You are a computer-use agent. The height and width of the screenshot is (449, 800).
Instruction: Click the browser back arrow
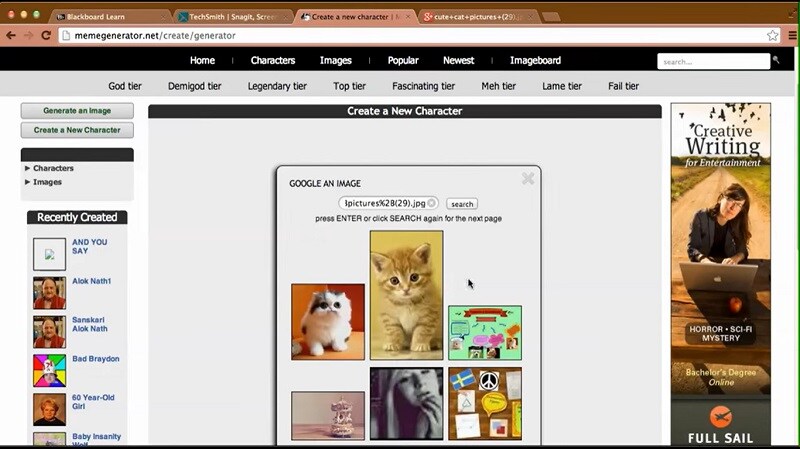pos(11,35)
